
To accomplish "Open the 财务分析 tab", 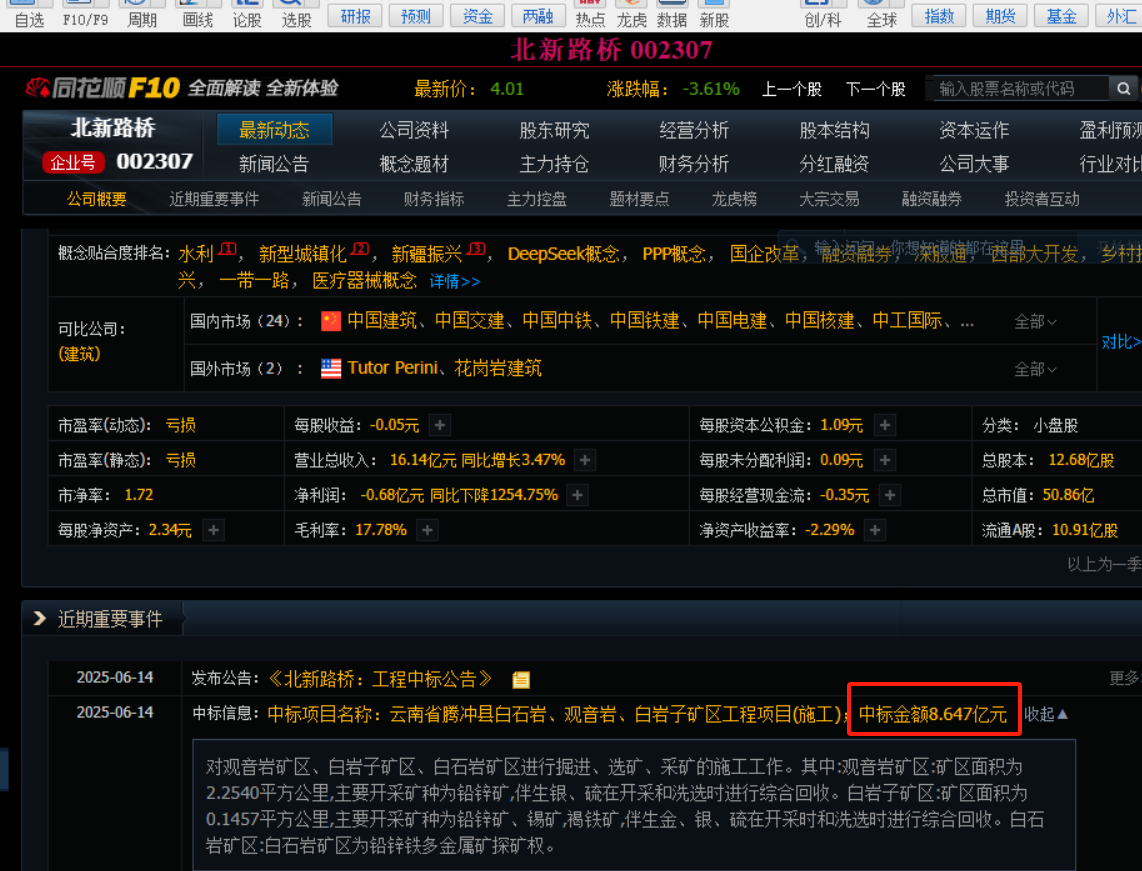I will [x=694, y=164].
